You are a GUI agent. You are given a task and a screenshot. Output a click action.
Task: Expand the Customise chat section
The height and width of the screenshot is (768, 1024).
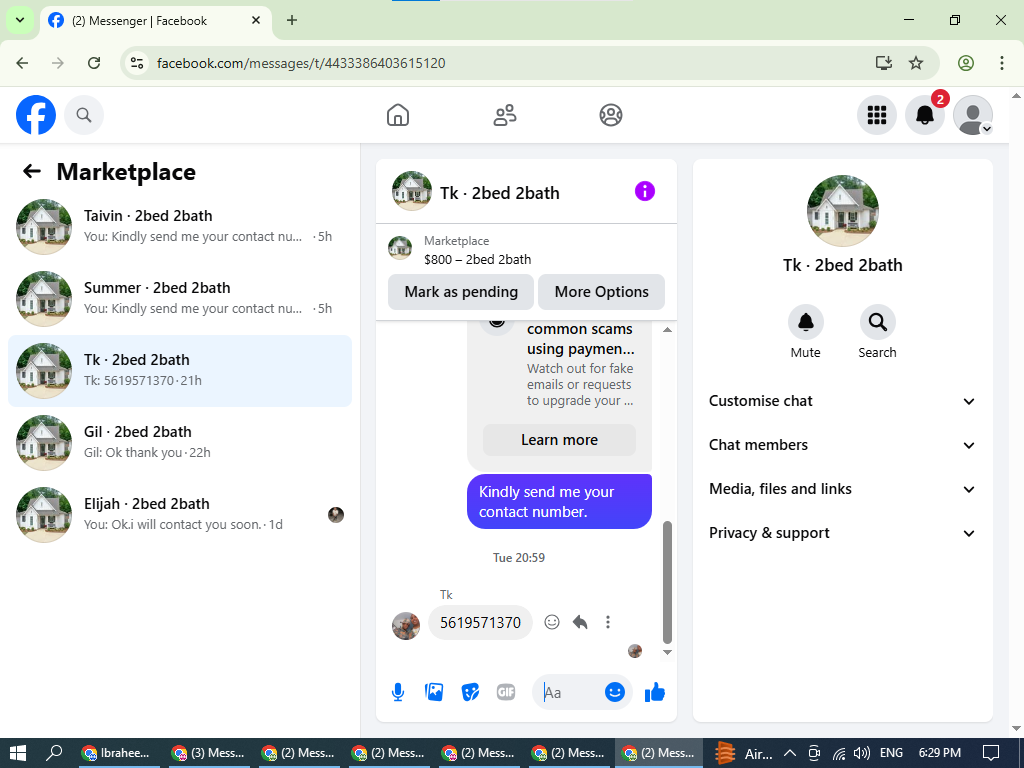click(x=842, y=401)
